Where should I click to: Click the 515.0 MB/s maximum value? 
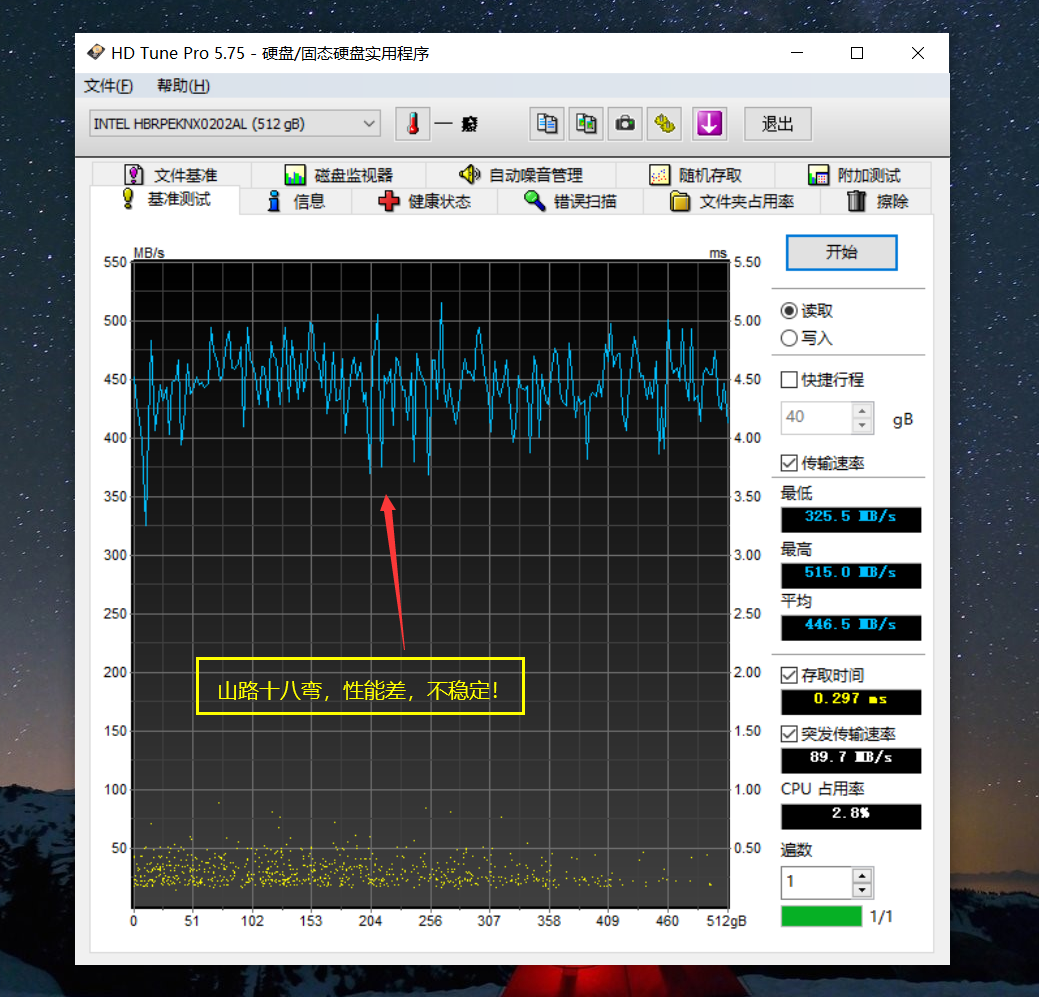click(851, 575)
